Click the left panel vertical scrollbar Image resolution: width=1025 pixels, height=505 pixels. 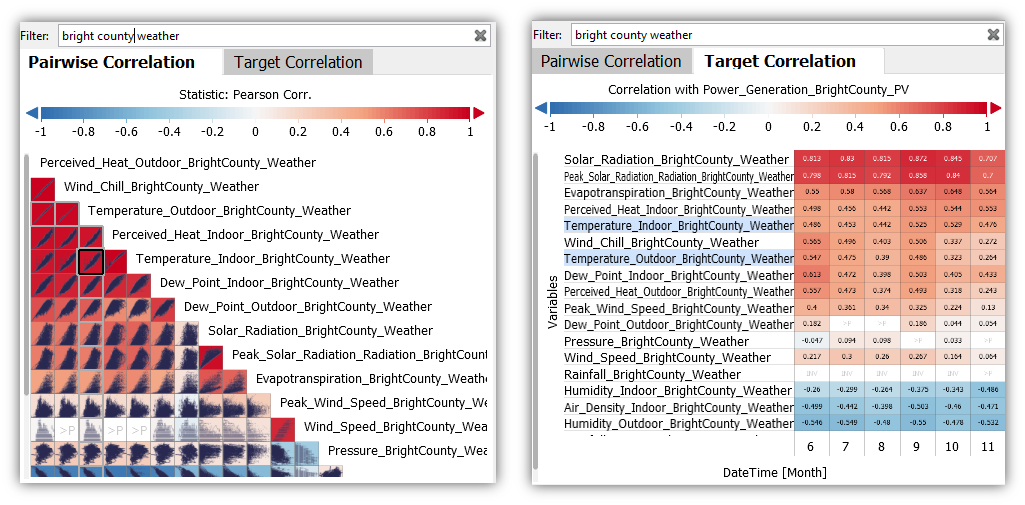point(25,300)
